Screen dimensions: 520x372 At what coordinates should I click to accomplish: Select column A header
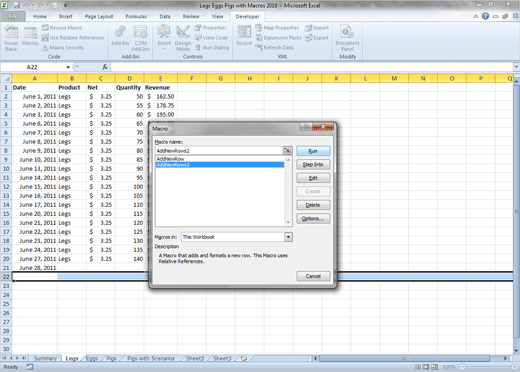coord(35,78)
